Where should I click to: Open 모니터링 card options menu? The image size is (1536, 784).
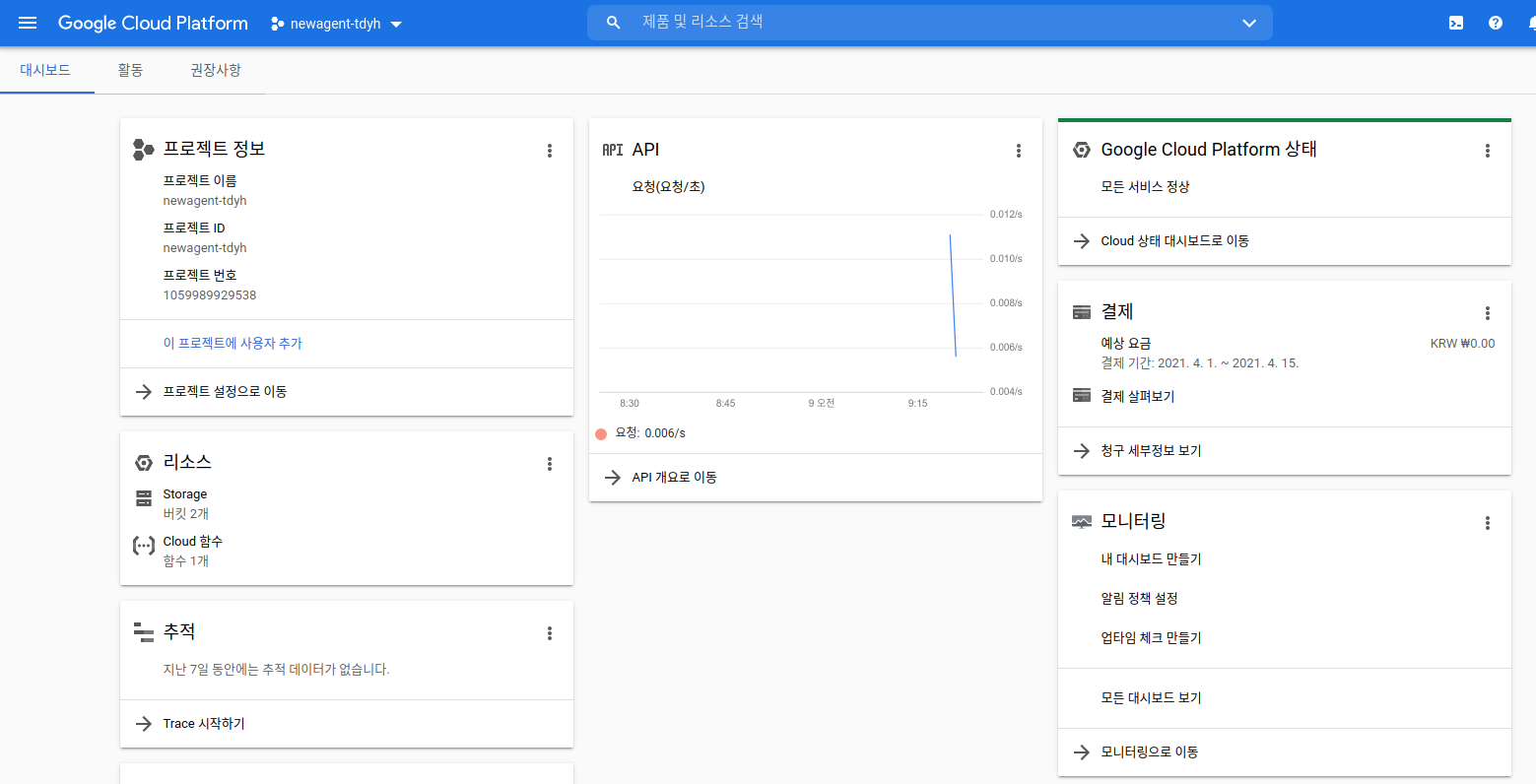click(x=1488, y=523)
